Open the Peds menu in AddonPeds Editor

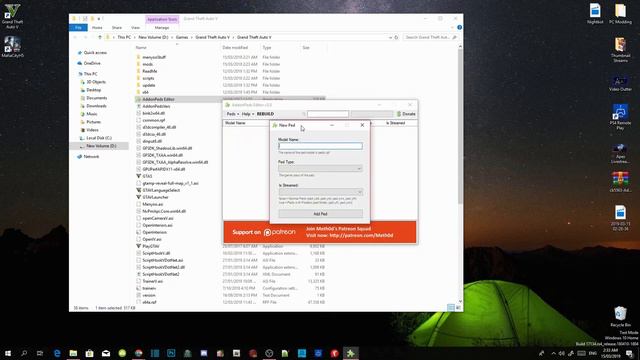(x=233, y=114)
